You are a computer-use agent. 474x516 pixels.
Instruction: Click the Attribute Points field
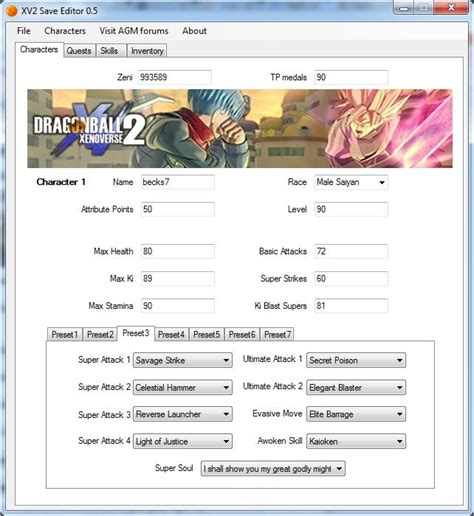click(178, 209)
